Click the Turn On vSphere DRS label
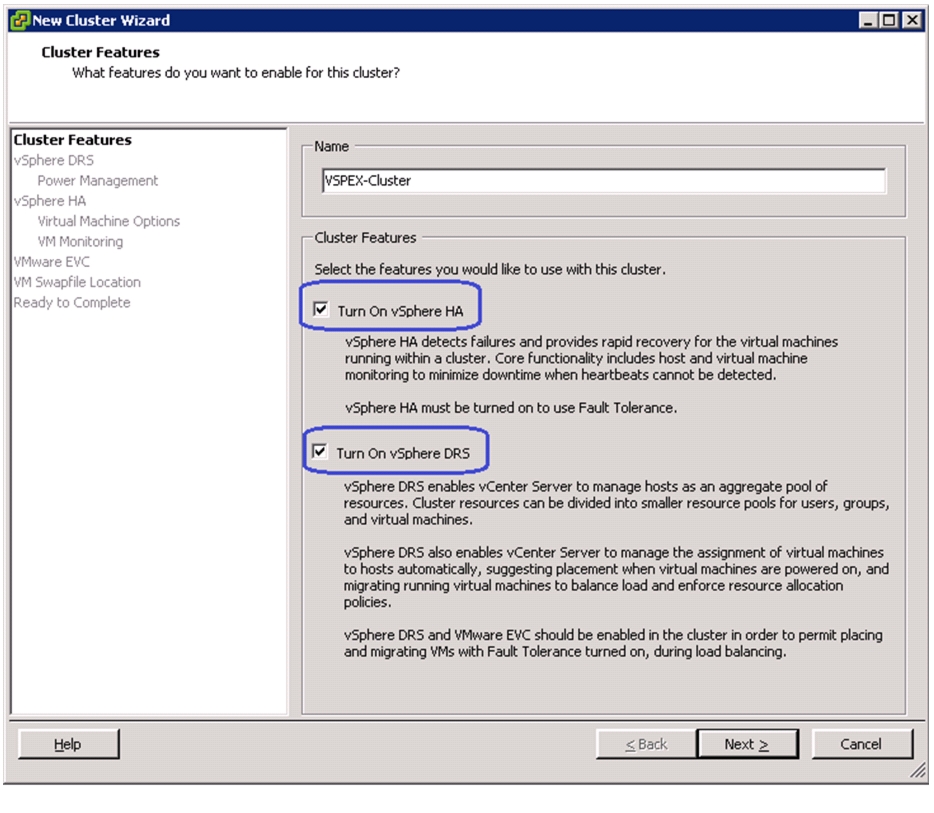 (403, 453)
